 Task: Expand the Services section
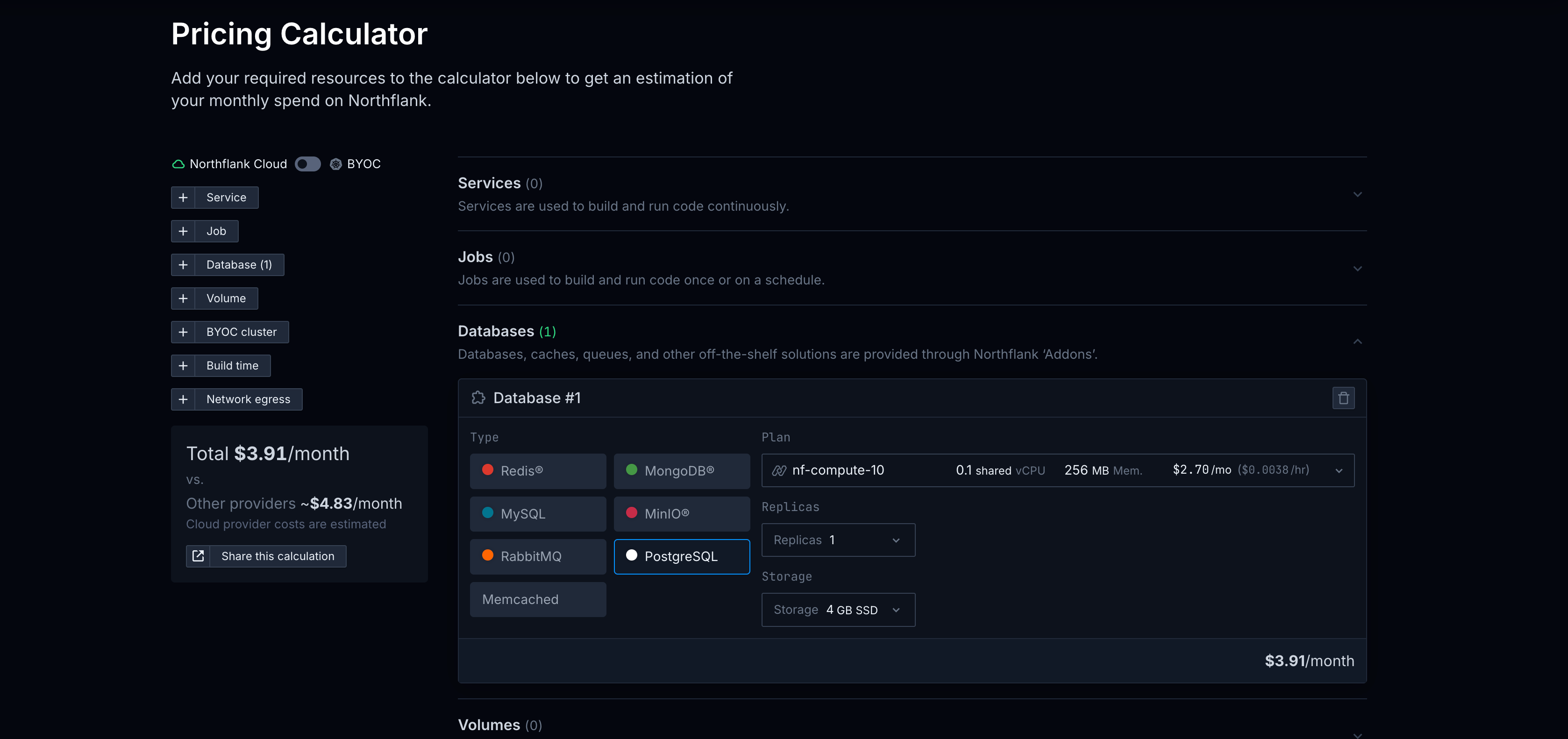point(1357,194)
